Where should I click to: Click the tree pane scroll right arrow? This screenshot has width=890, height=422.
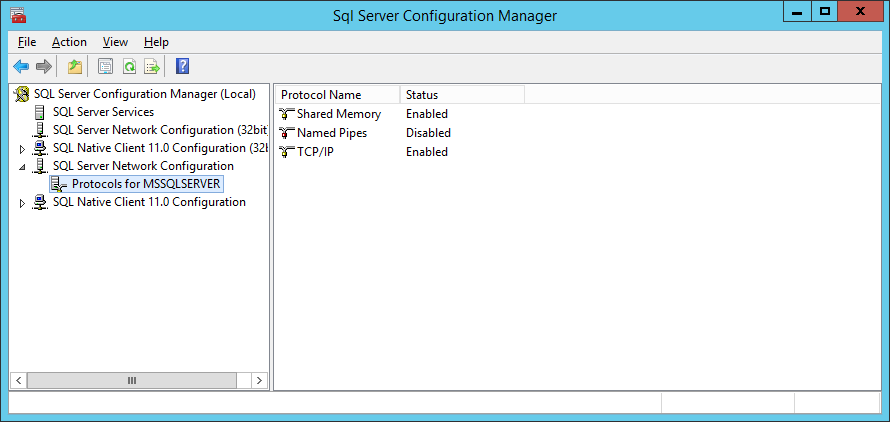(x=259, y=381)
